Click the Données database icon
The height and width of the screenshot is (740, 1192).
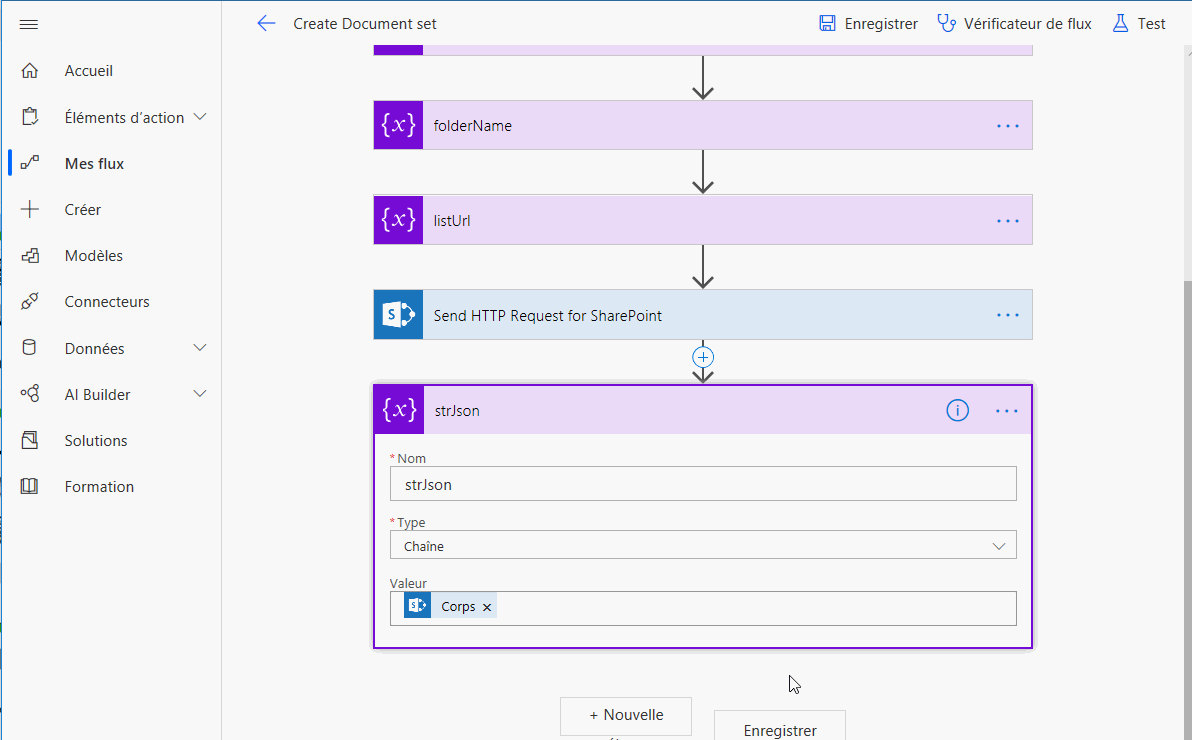pos(30,348)
